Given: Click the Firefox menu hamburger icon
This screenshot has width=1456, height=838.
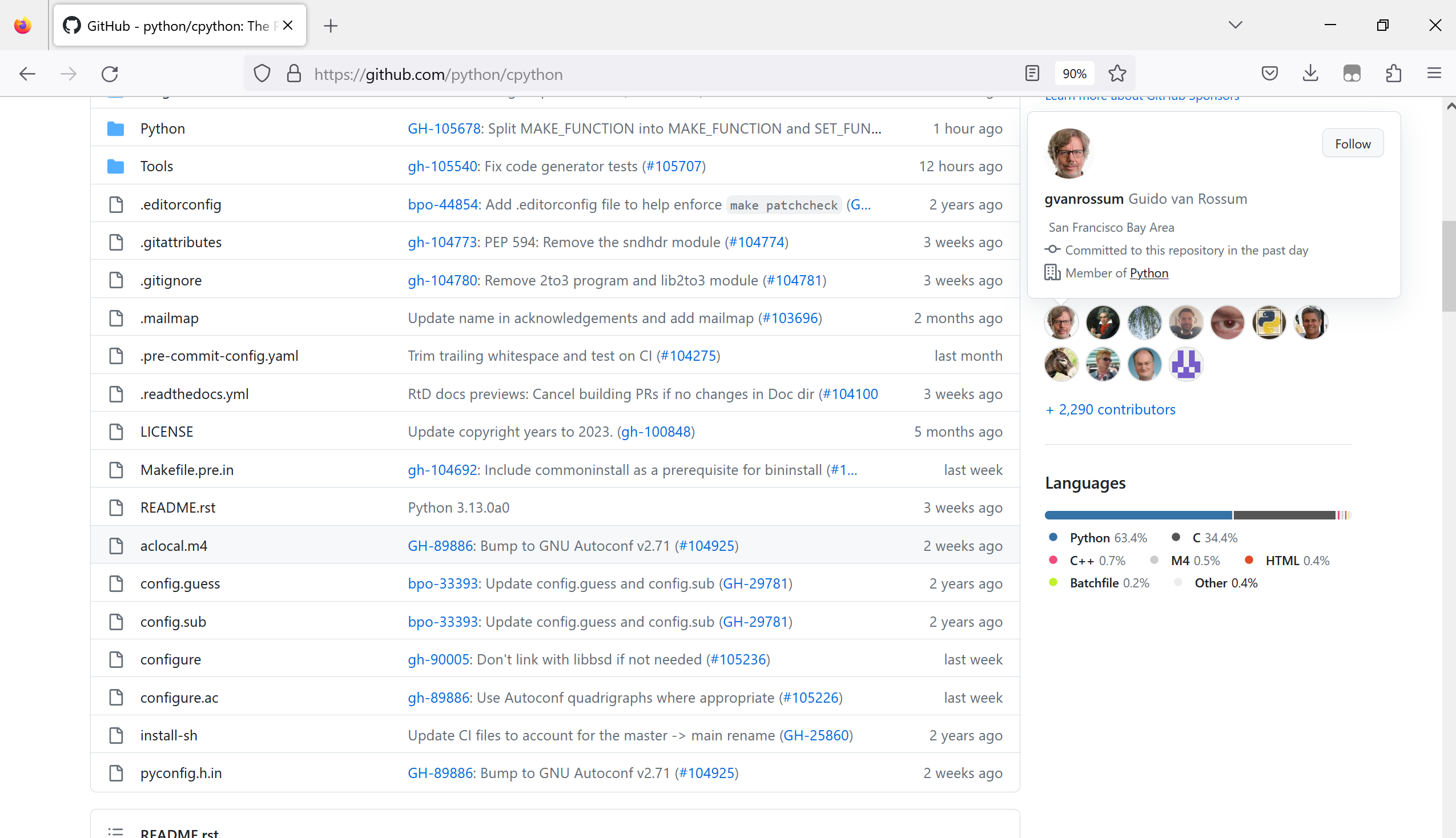Looking at the screenshot, I should coord(1436,73).
